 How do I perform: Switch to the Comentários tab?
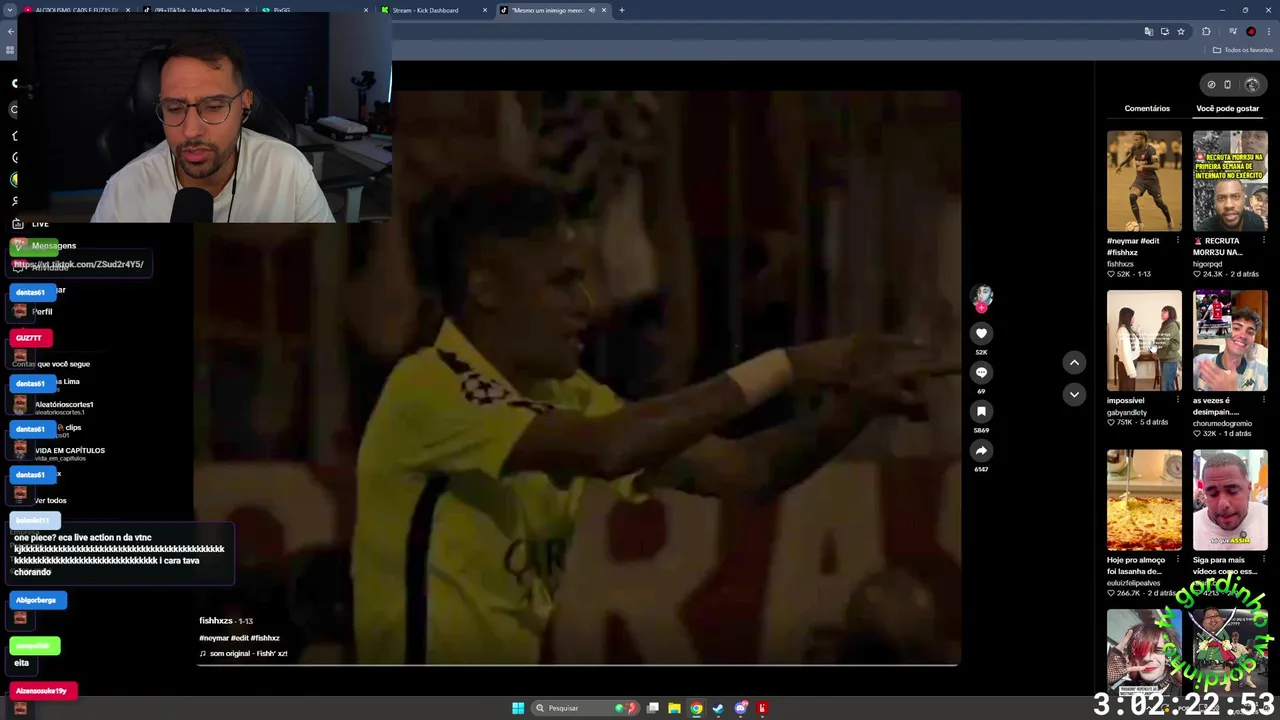1147,108
